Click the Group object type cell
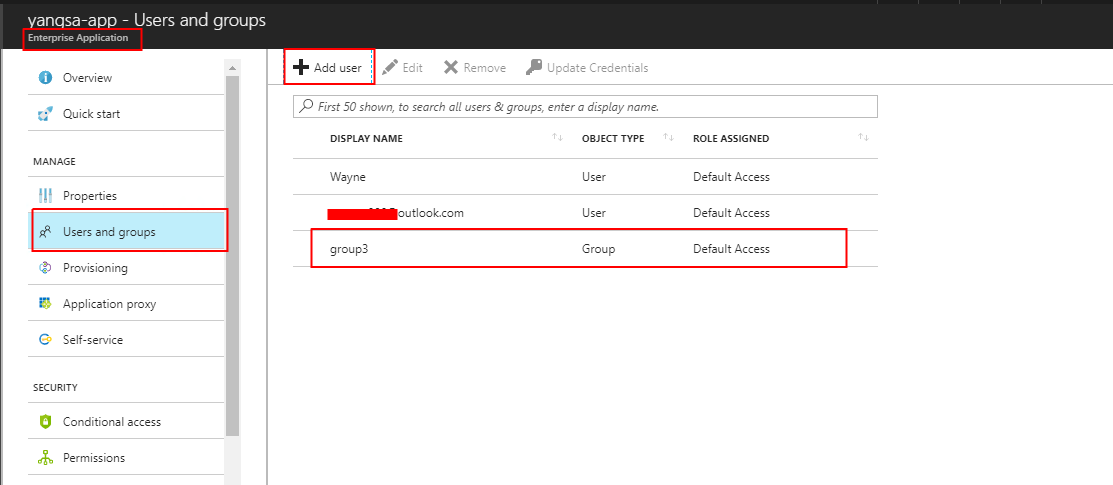 (598, 249)
